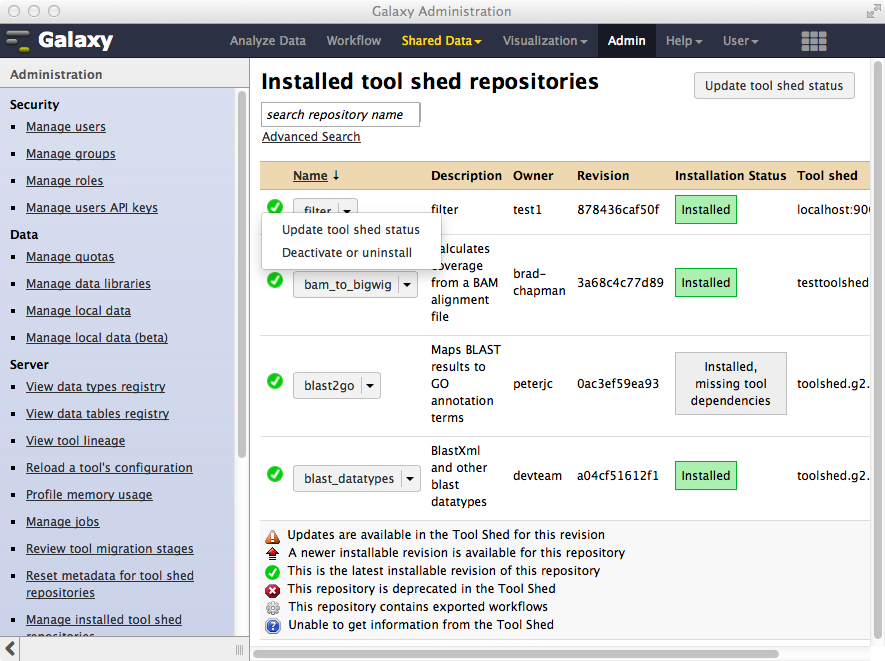Viewport: 885px width, 661px height.
Task: Open Manage local data (beta) link
Action: coord(97,338)
